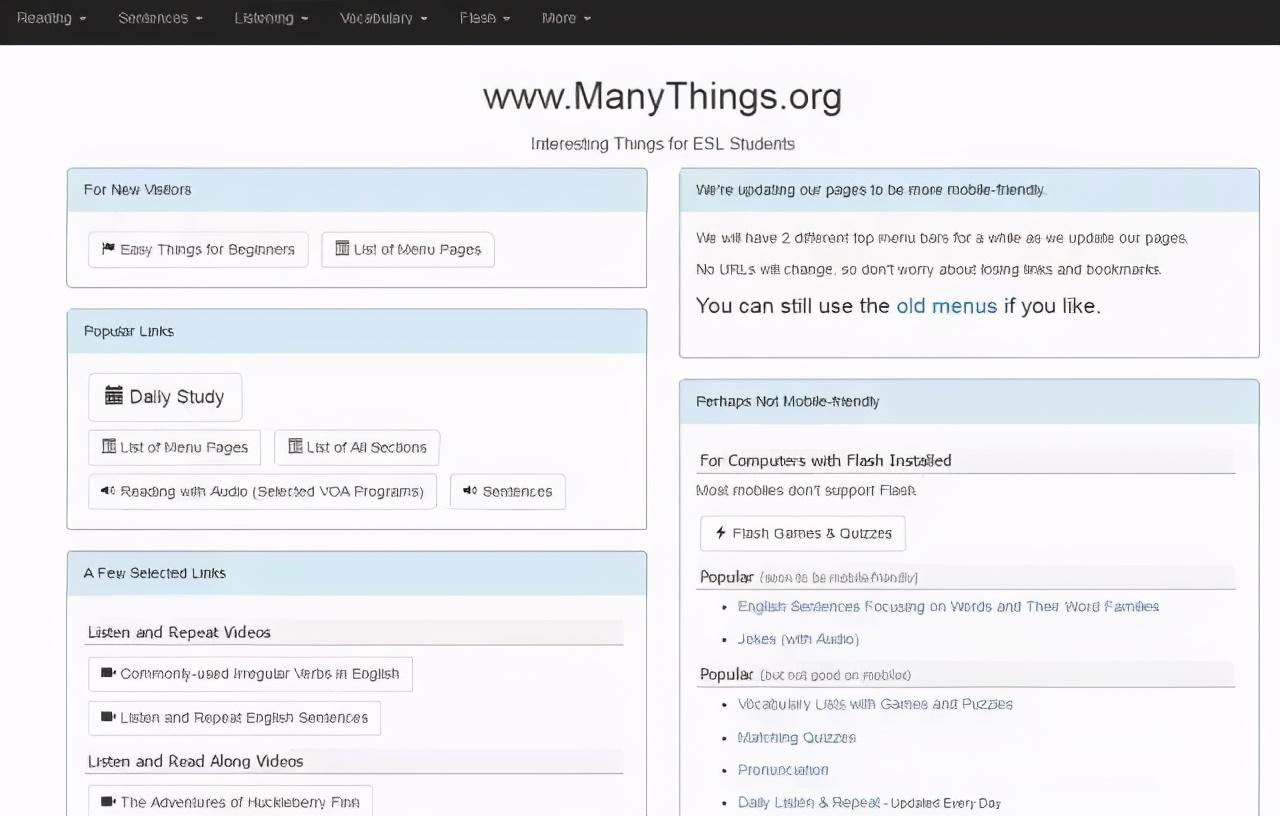
Task: Open the More dropdown menu
Action: pos(566,18)
